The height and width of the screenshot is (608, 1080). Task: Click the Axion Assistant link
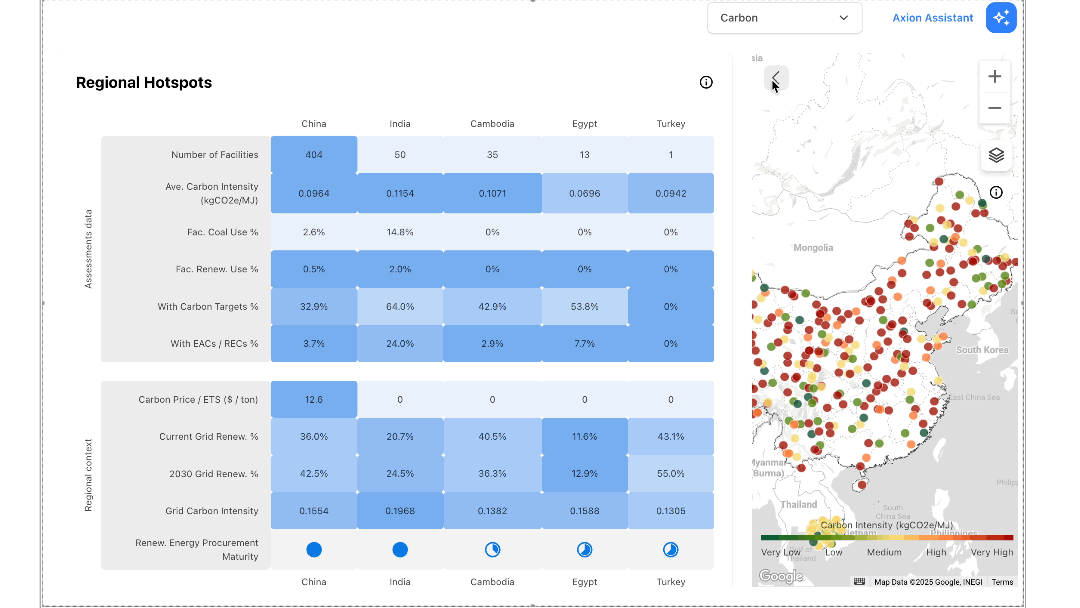[932, 18]
